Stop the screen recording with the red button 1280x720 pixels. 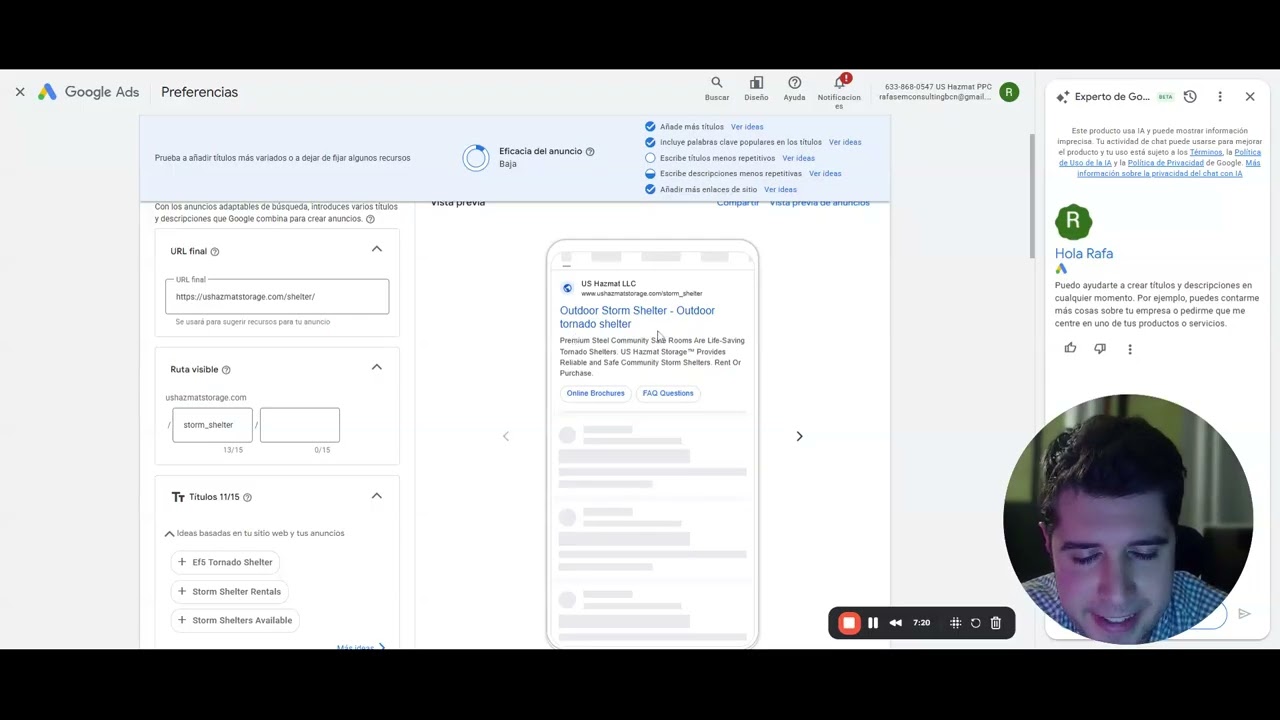[849, 623]
